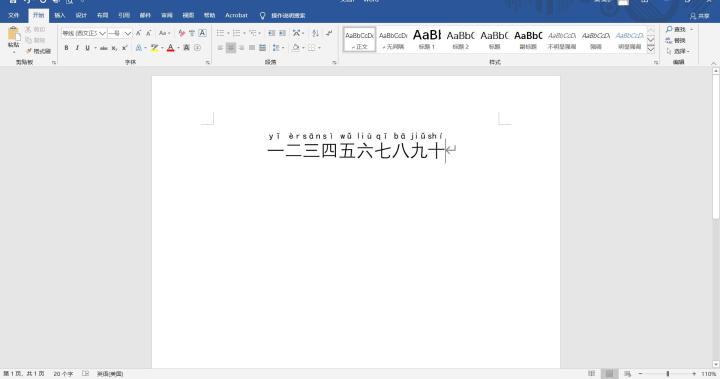Click the clear formatting icon
The image size is (720, 379).
pos(181,33)
